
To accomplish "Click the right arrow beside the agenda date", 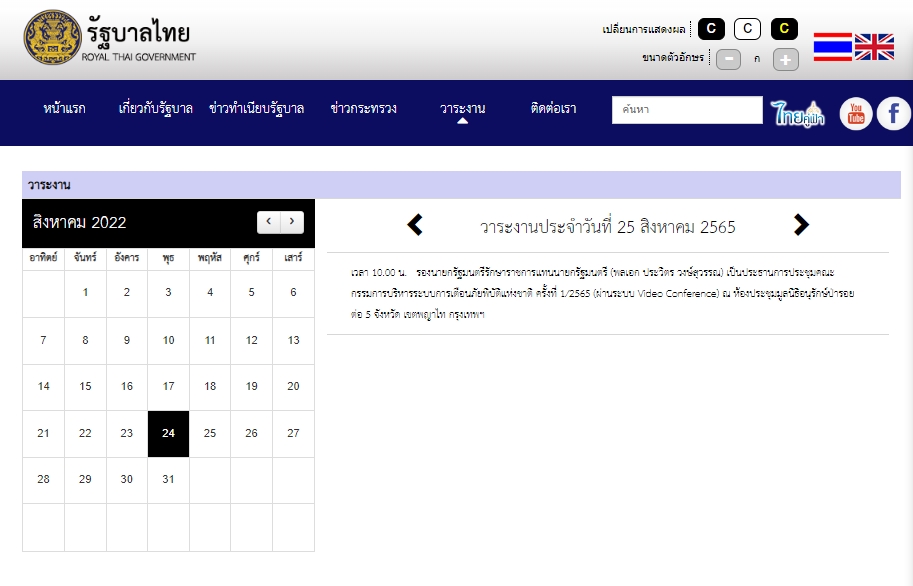I will click(x=801, y=226).
